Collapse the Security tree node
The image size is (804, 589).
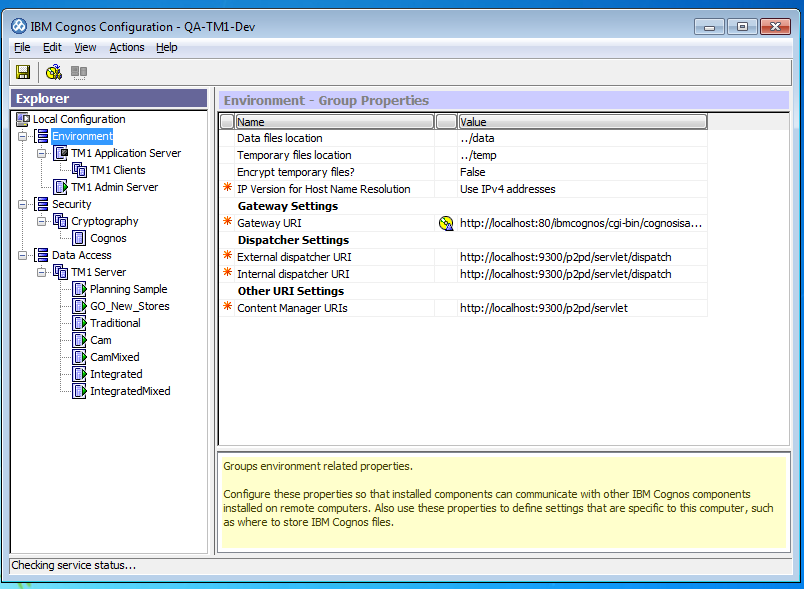(x=23, y=205)
